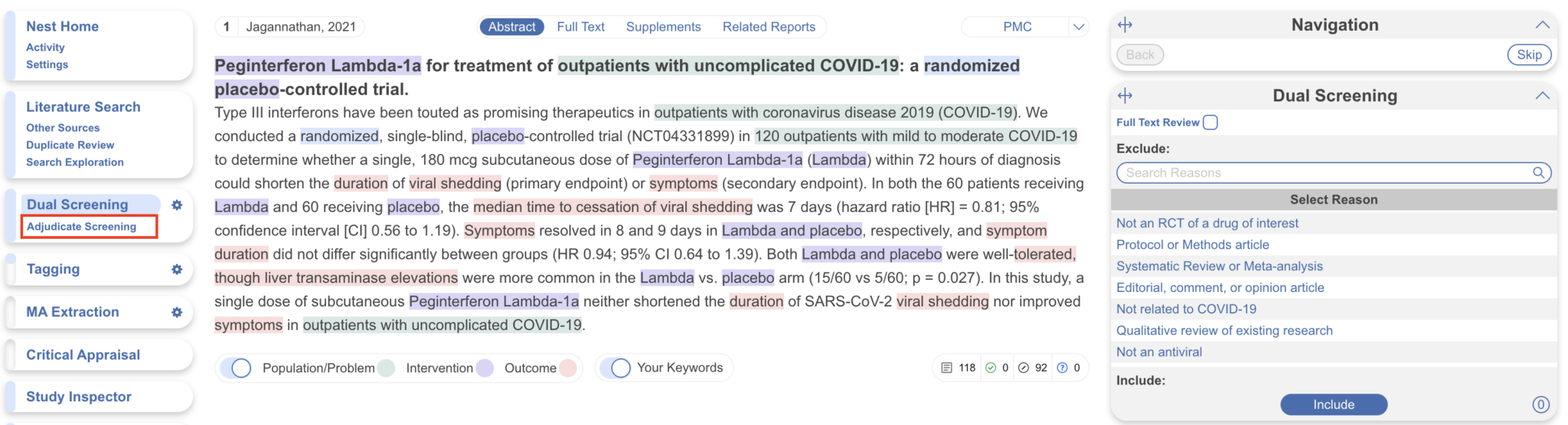The width and height of the screenshot is (1568, 425).
Task: Open MA Extraction settings gear
Action: [x=177, y=312]
